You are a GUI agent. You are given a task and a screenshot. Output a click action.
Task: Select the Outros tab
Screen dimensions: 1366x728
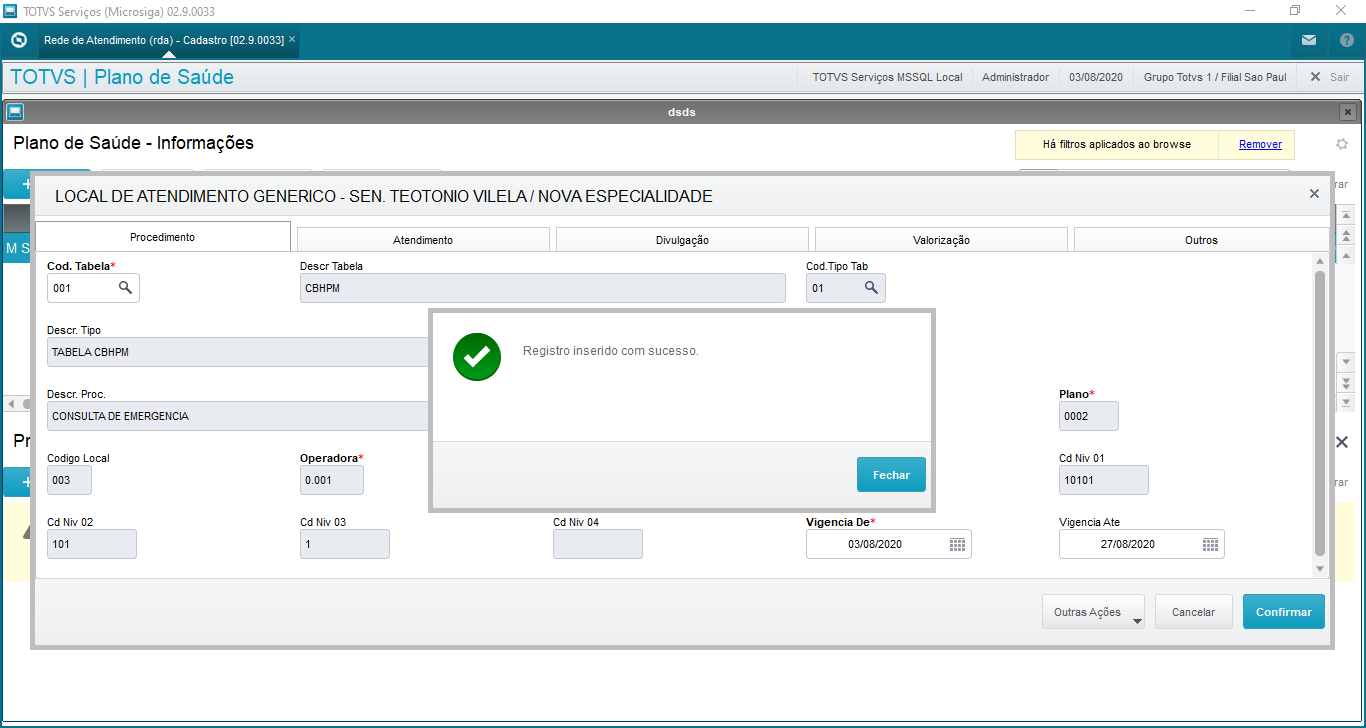point(1201,240)
